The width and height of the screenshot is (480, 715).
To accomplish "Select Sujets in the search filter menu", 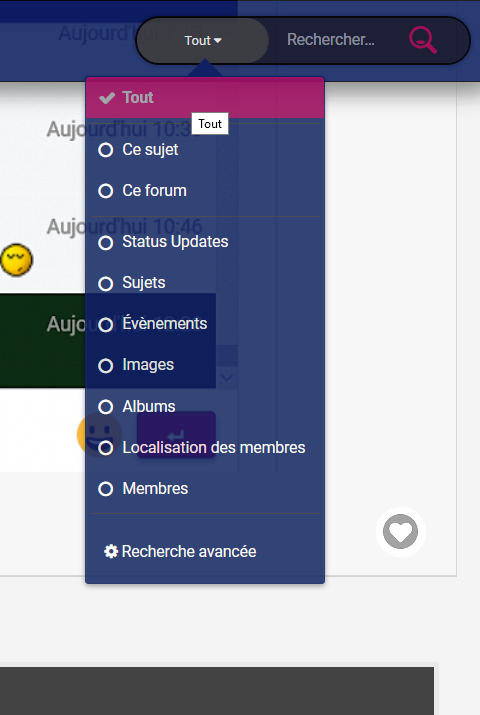I will [205, 283].
